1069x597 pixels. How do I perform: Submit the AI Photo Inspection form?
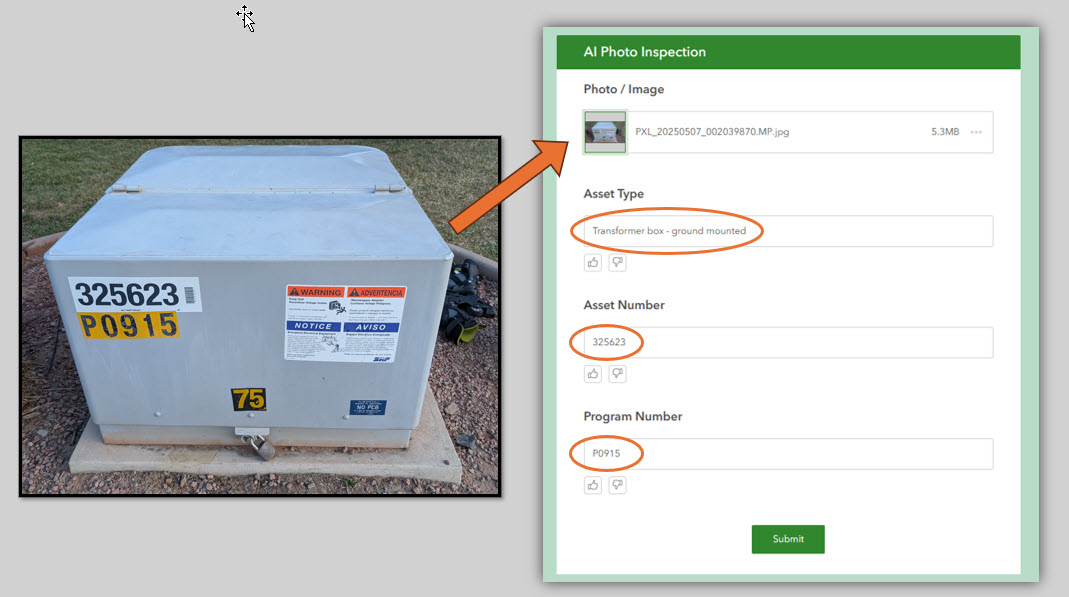pos(788,539)
